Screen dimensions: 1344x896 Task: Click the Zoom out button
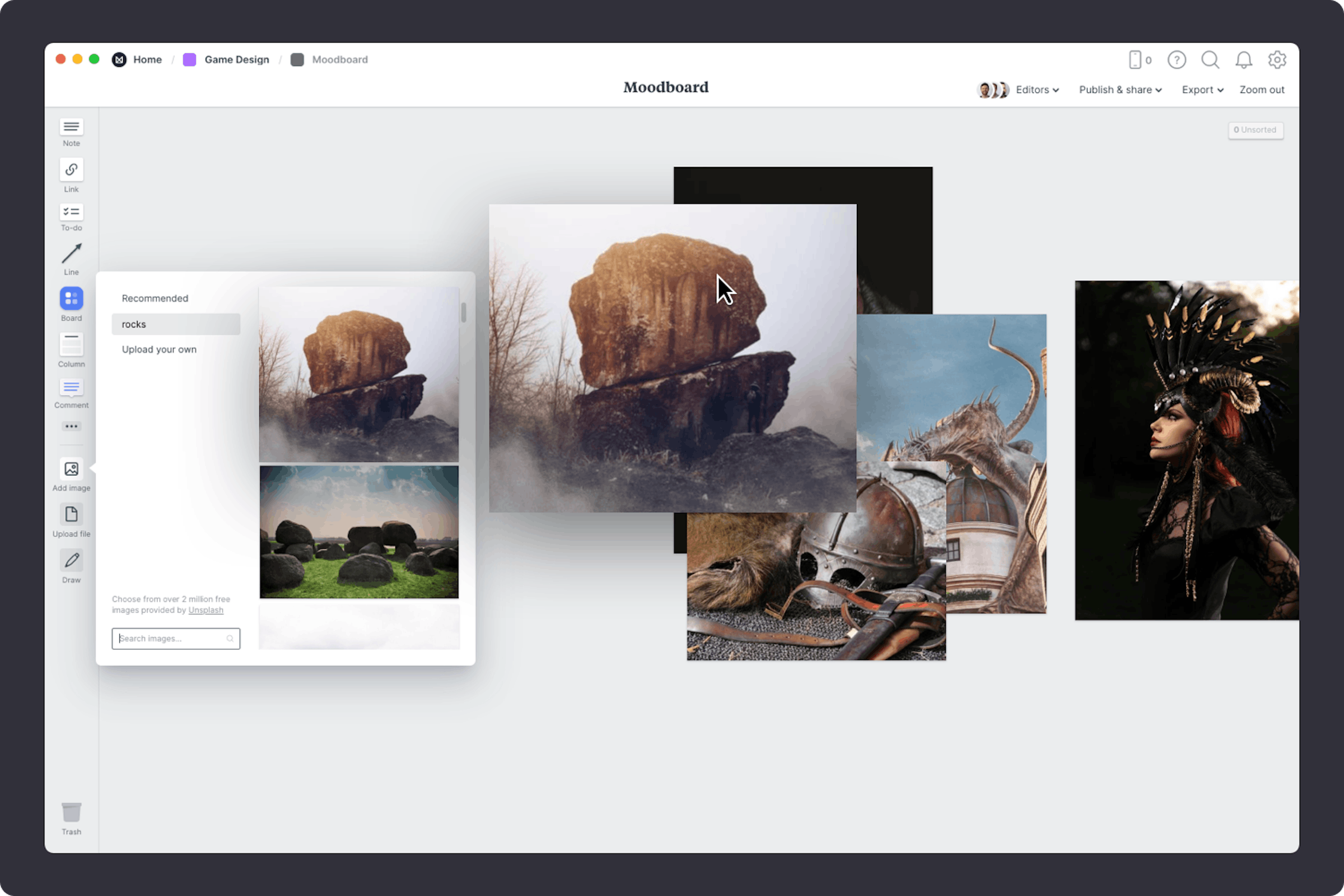pos(1262,90)
